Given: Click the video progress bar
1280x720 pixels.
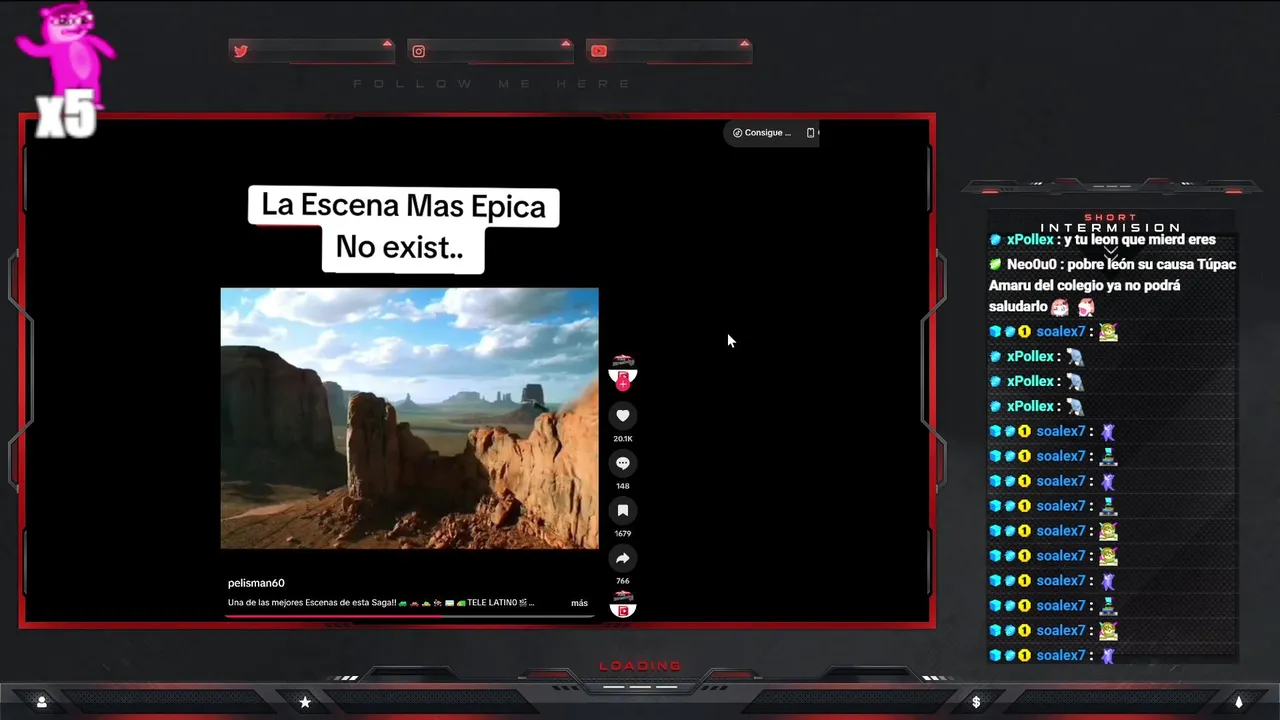Looking at the screenshot, I should tap(410, 616).
